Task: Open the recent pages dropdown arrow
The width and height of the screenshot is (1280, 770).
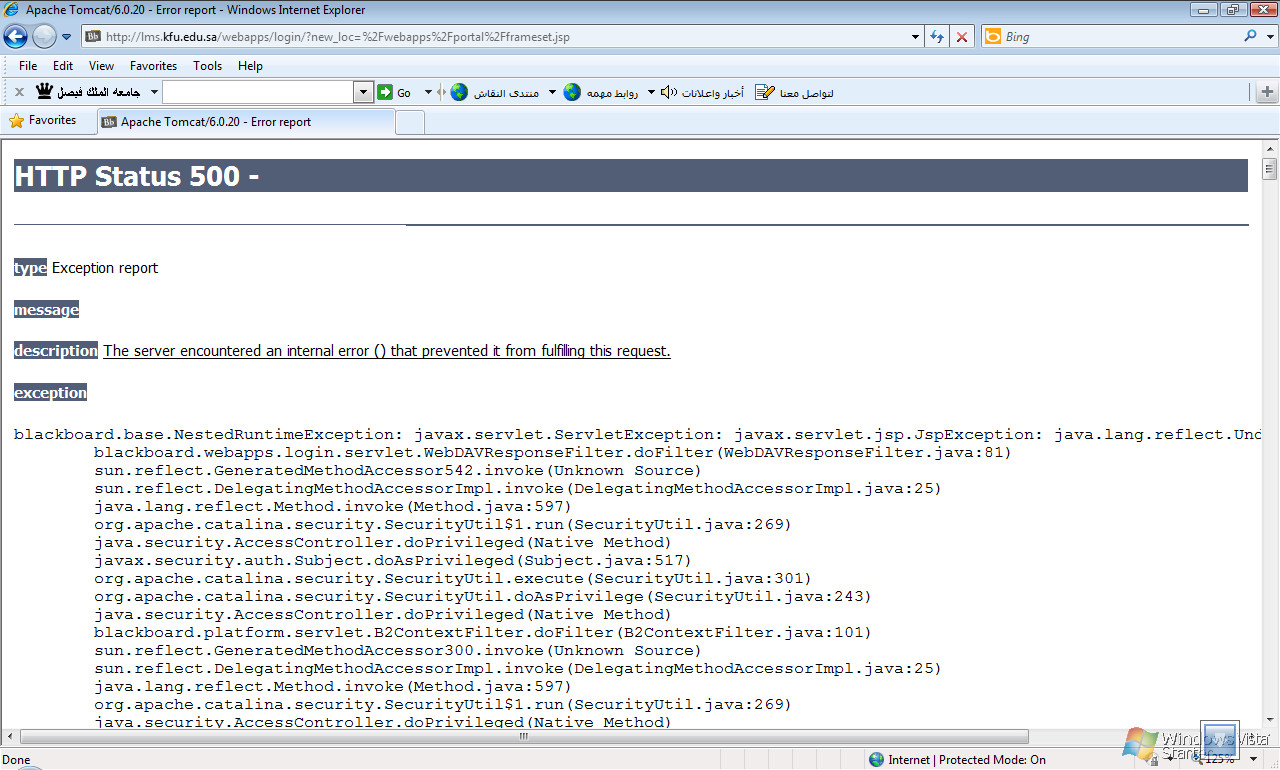Action: point(67,37)
